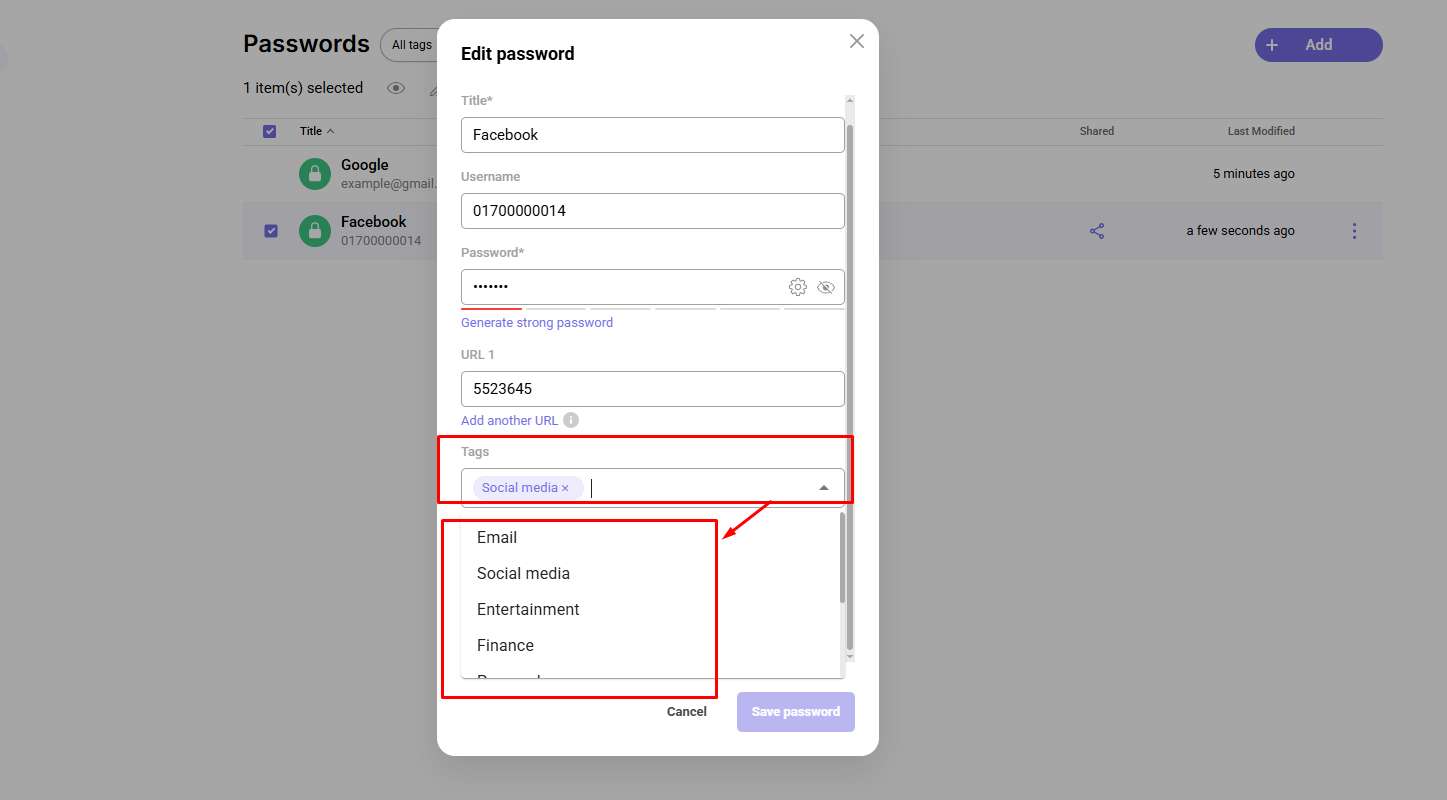Viewport: 1447px width, 800px height.
Task: Click the eye icon in the selection toolbar
Action: (395, 88)
